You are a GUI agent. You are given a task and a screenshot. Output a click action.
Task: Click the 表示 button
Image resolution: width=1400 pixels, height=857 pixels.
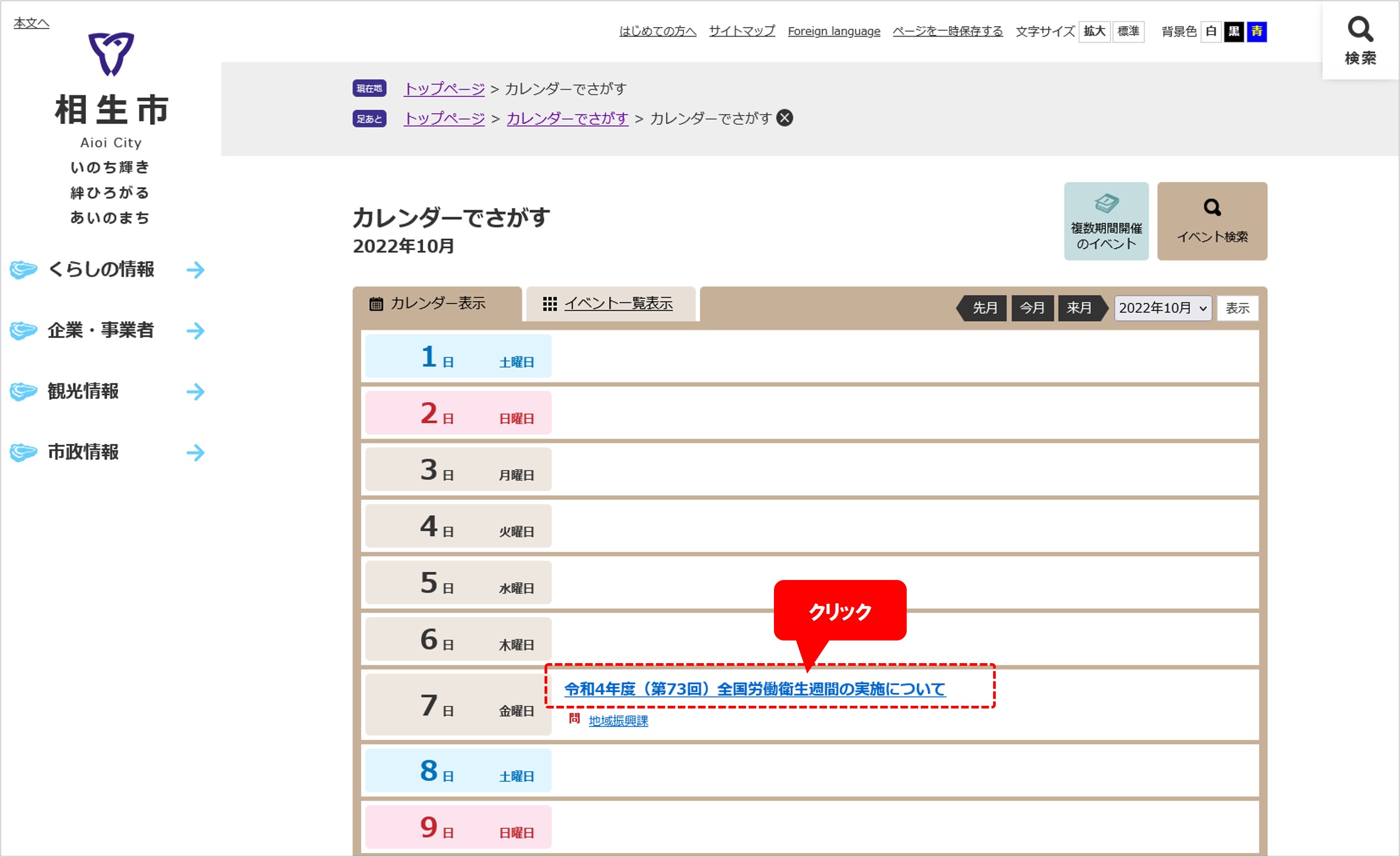[x=1237, y=308]
